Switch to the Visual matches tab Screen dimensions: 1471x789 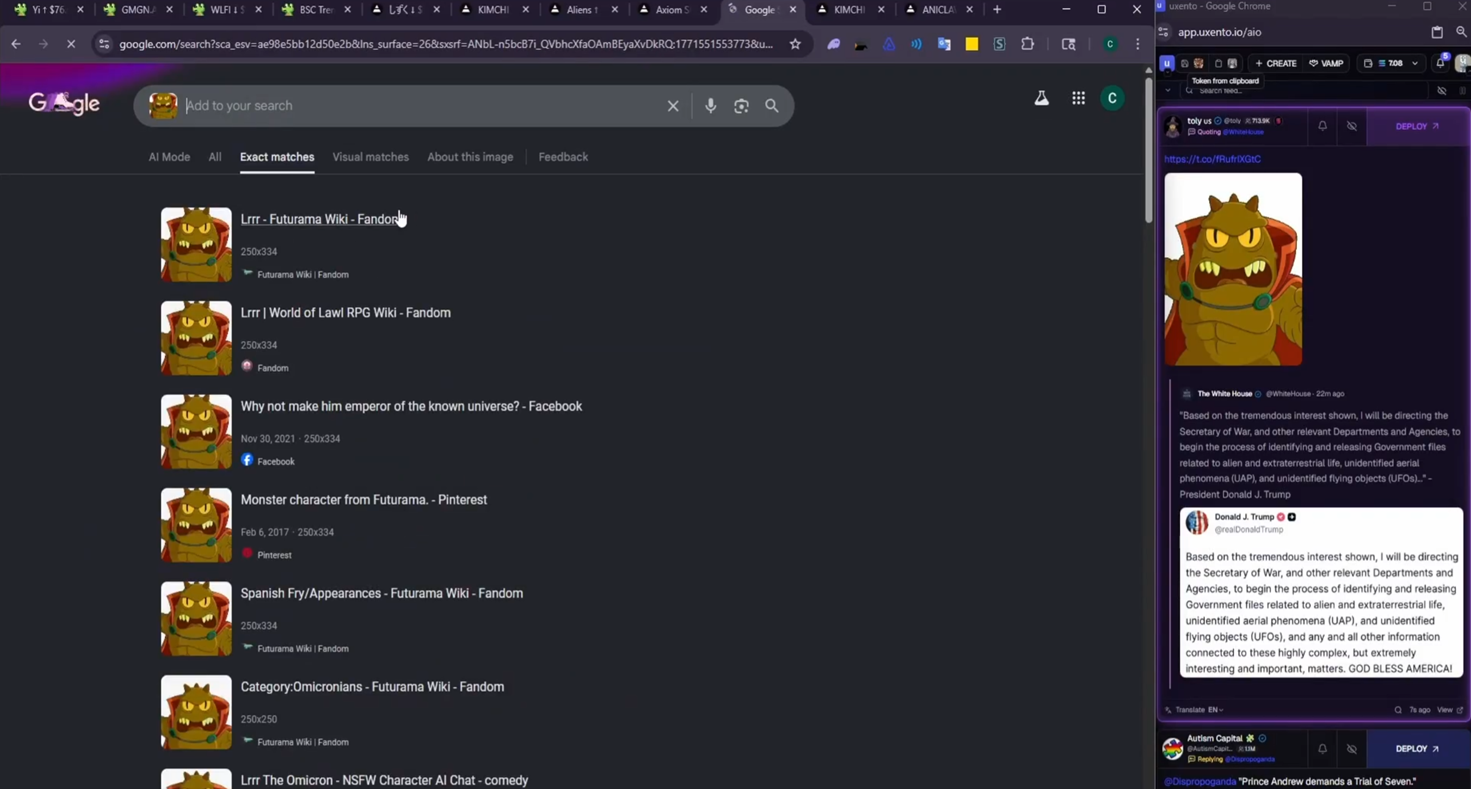370,157
